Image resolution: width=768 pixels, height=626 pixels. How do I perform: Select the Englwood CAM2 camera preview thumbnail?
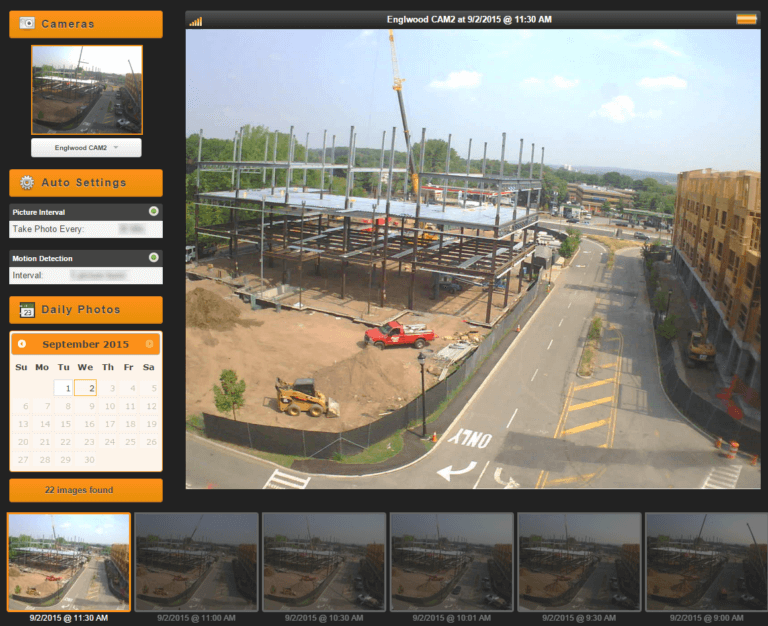86,89
